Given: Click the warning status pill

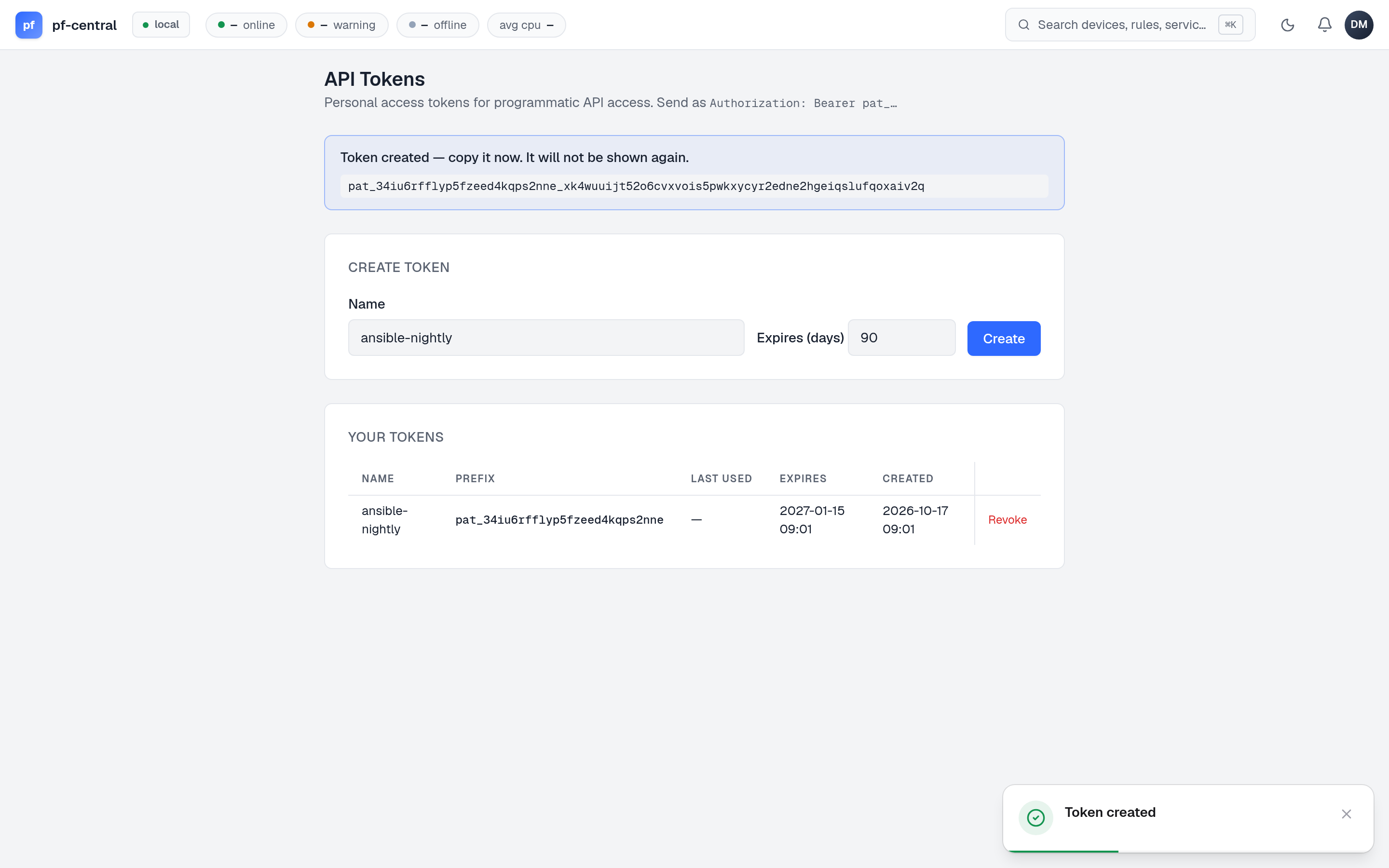Looking at the screenshot, I should tap(341, 25).
